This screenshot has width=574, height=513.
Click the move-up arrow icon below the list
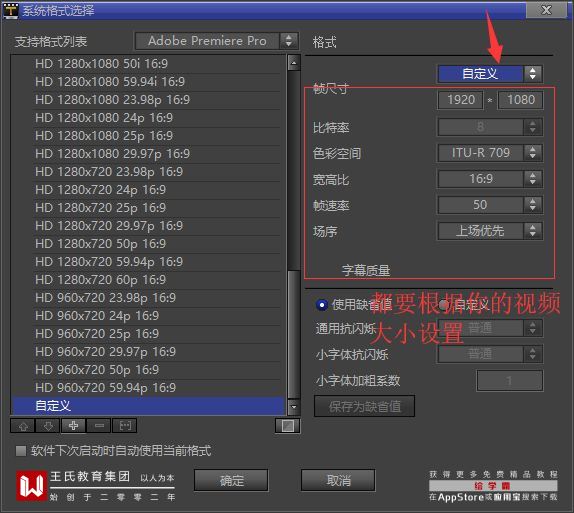point(23,426)
